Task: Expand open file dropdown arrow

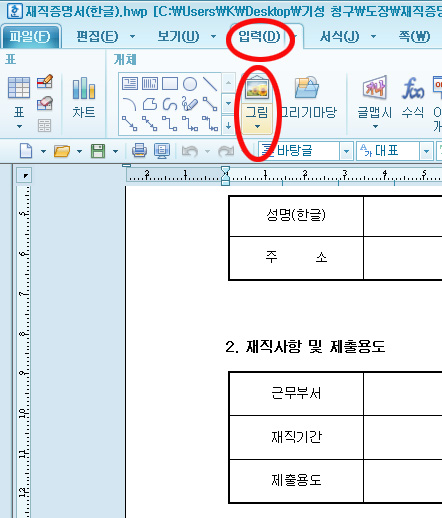Action: click(x=79, y=151)
